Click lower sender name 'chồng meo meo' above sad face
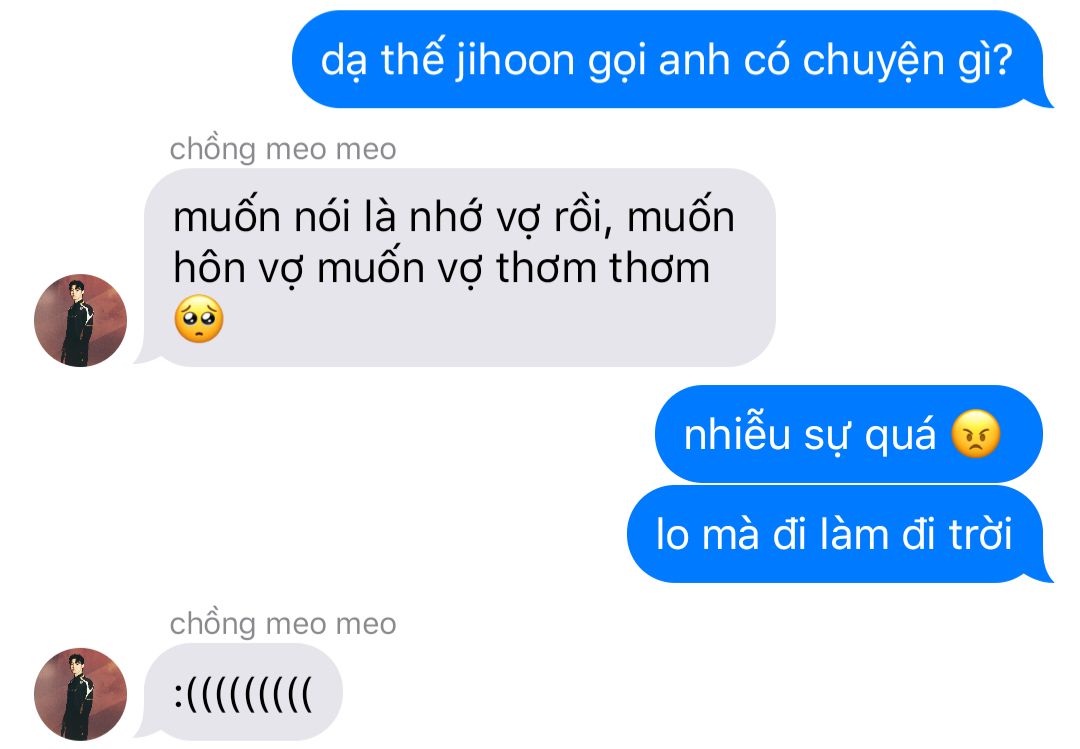Viewport: 1080px width, 749px height. [283, 624]
